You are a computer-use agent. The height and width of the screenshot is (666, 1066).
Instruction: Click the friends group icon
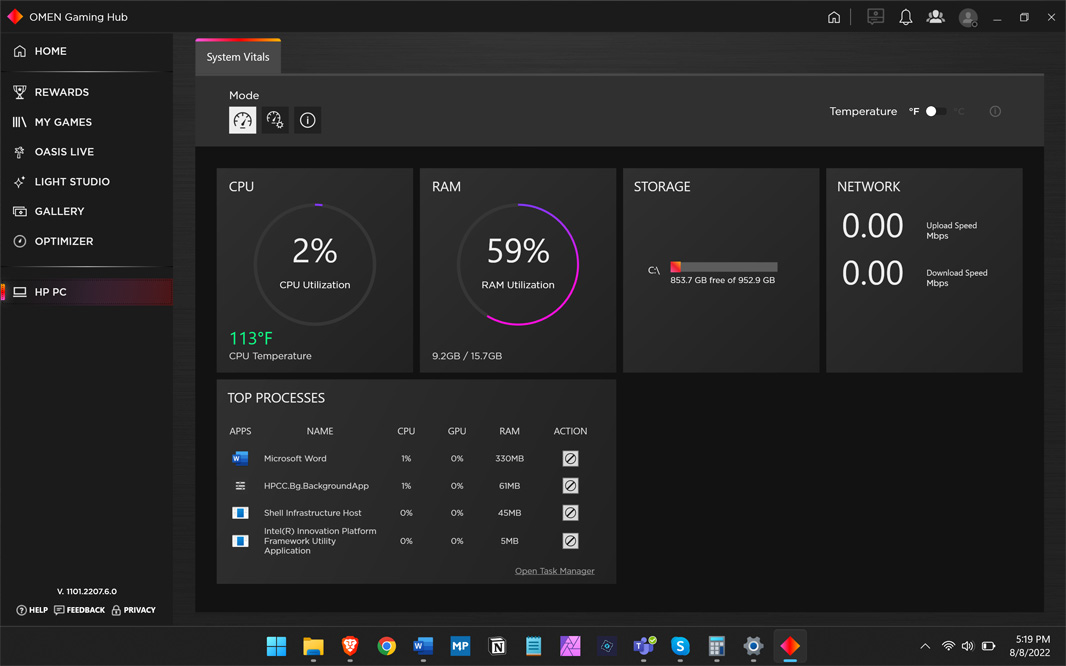click(935, 17)
